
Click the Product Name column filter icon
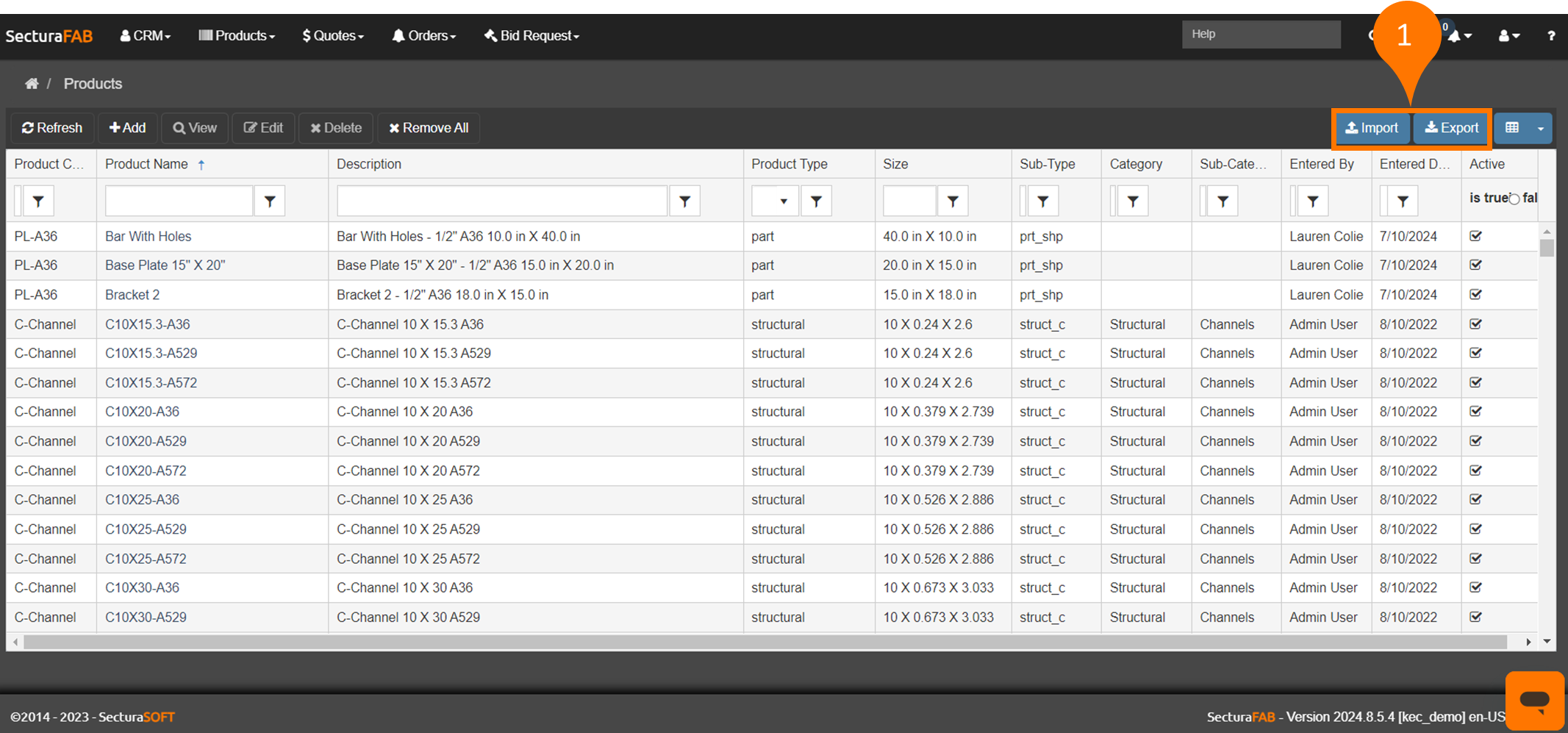coord(270,201)
